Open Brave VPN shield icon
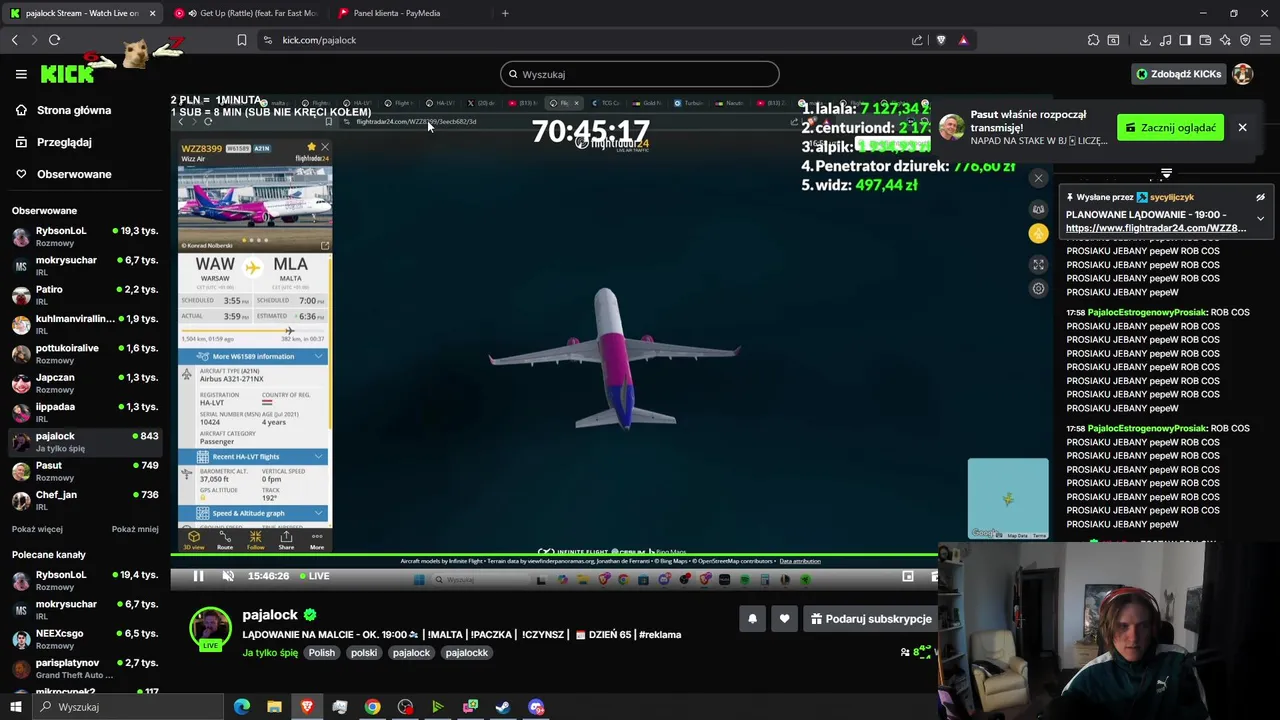Screen dimensions: 1280x720 (1245, 40)
